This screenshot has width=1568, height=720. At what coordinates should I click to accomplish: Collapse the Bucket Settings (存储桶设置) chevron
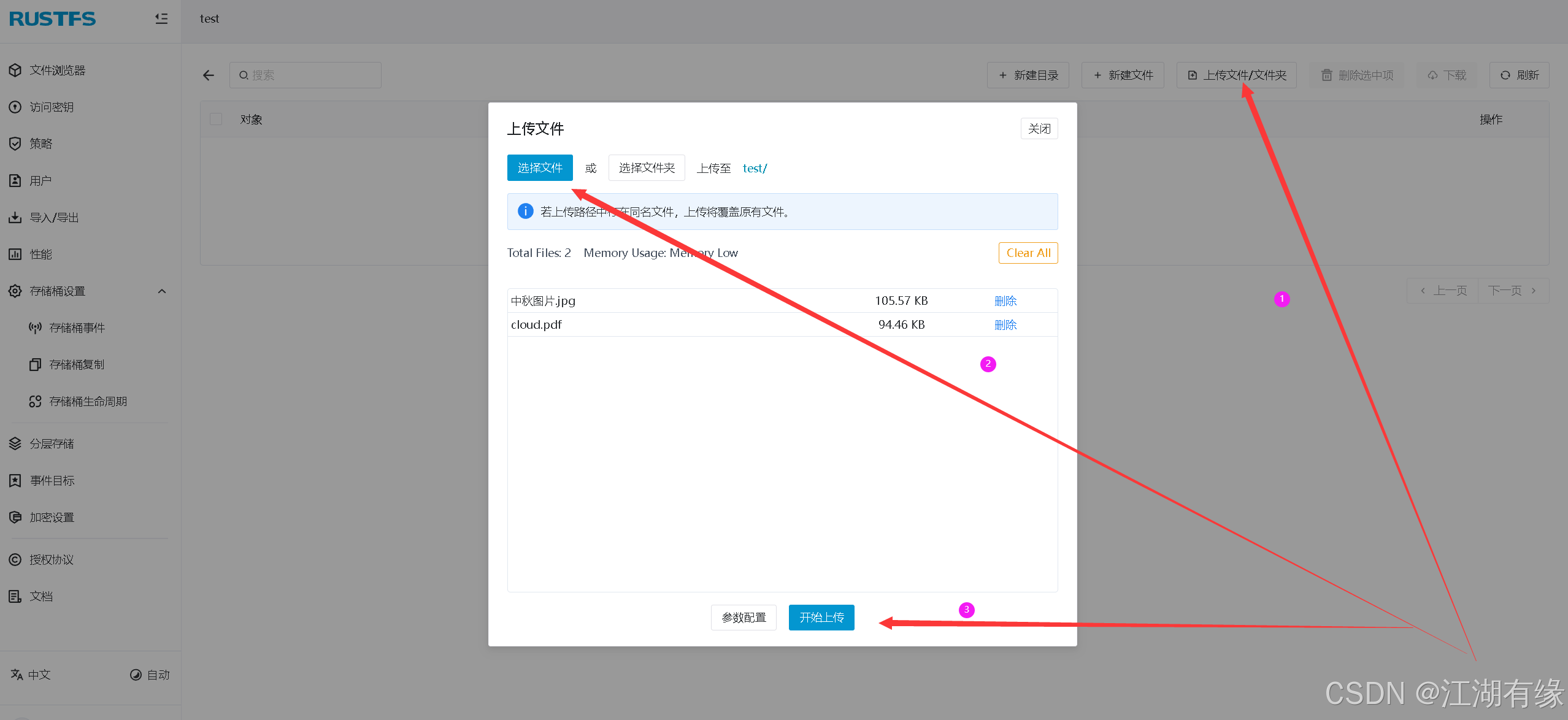(x=162, y=291)
